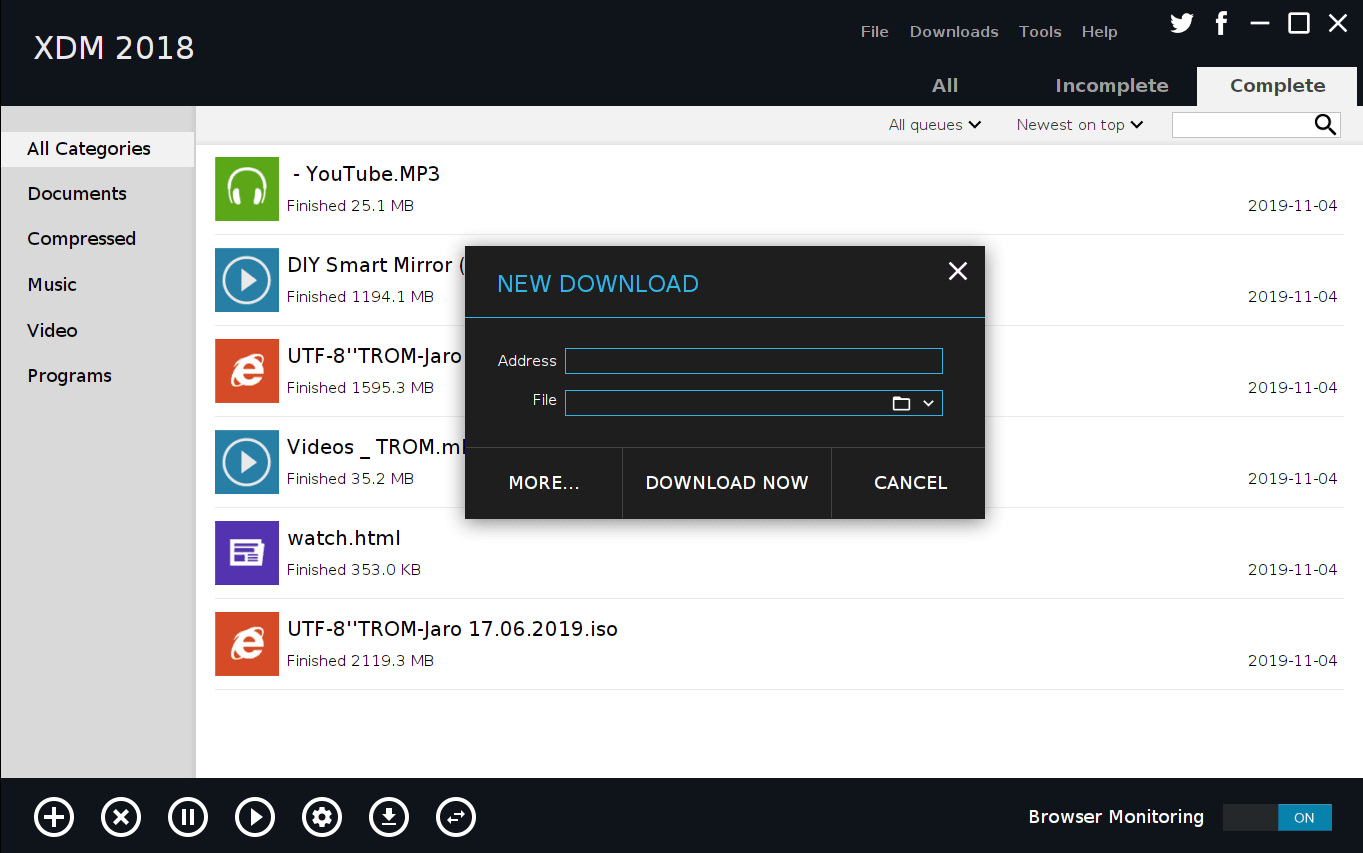Click the refresh link swap-arrows icon
The height and width of the screenshot is (853, 1363).
(456, 817)
